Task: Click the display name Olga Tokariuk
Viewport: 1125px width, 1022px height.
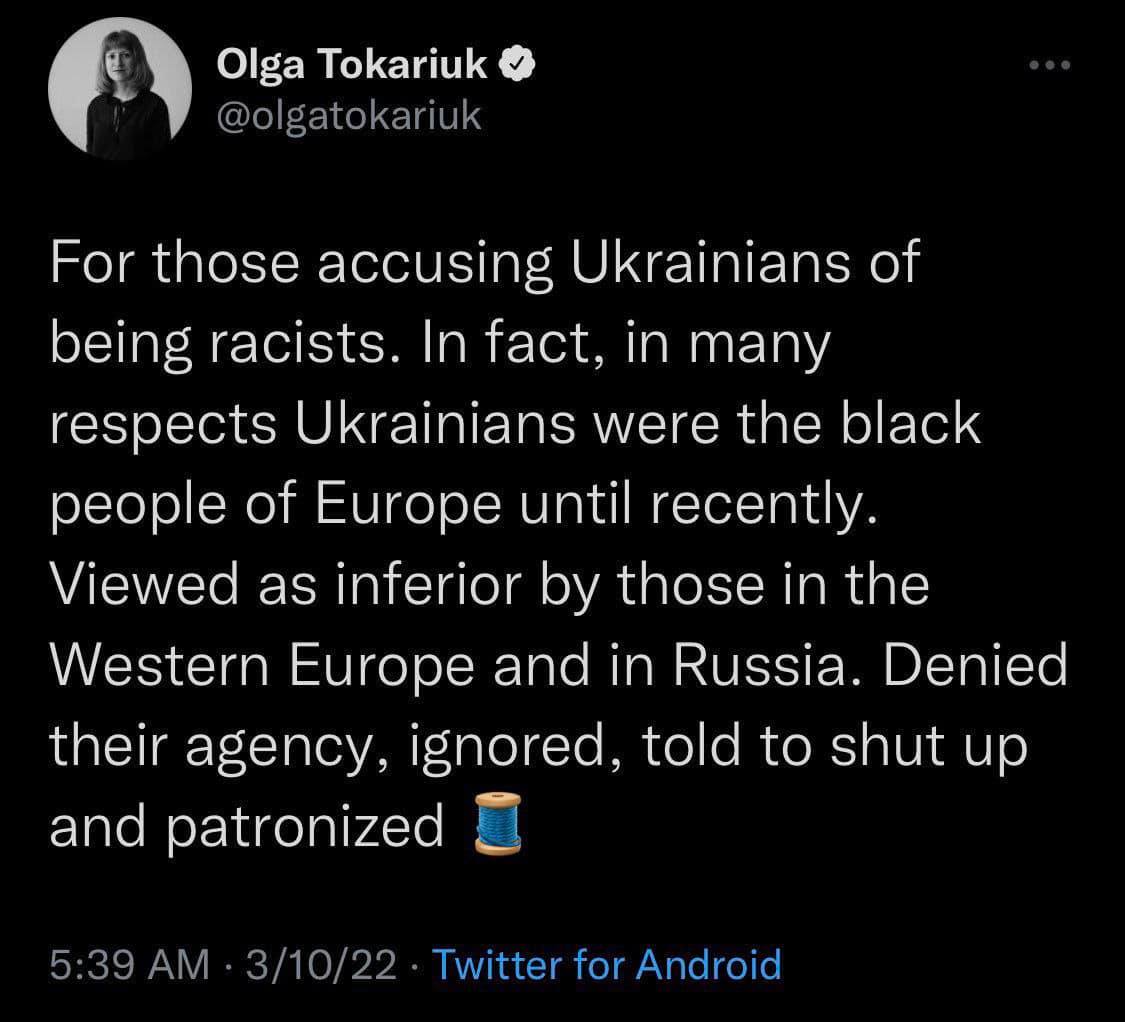Action: (352, 64)
